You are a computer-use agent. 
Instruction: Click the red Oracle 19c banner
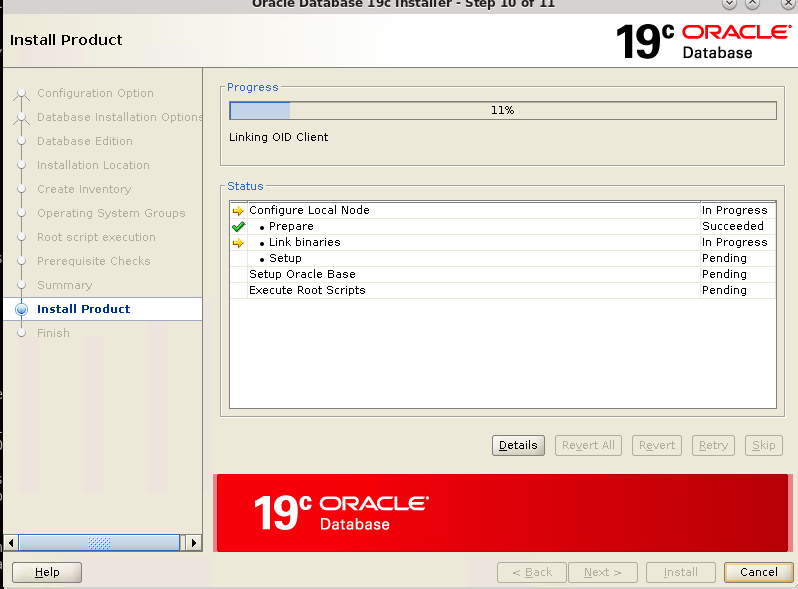[503, 513]
